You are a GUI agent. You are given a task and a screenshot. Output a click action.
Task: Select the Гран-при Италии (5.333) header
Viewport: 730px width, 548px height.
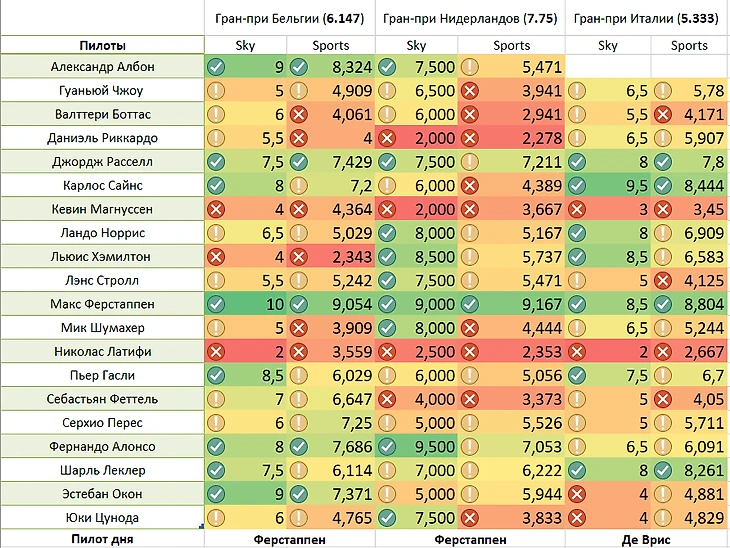coord(646,18)
